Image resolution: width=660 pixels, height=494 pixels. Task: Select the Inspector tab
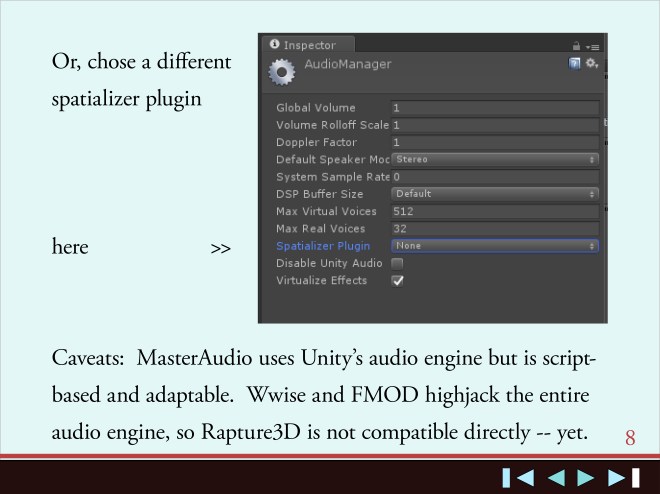pos(307,45)
